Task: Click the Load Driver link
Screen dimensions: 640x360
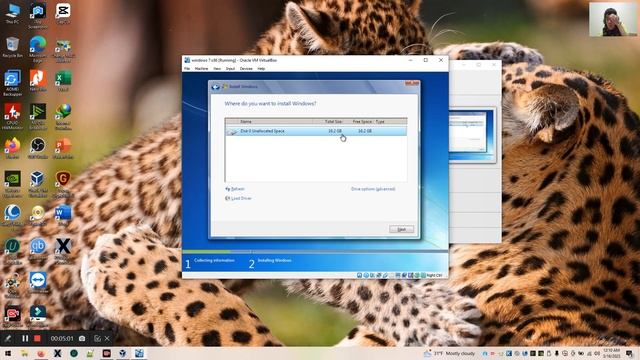Action: click(238, 198)
